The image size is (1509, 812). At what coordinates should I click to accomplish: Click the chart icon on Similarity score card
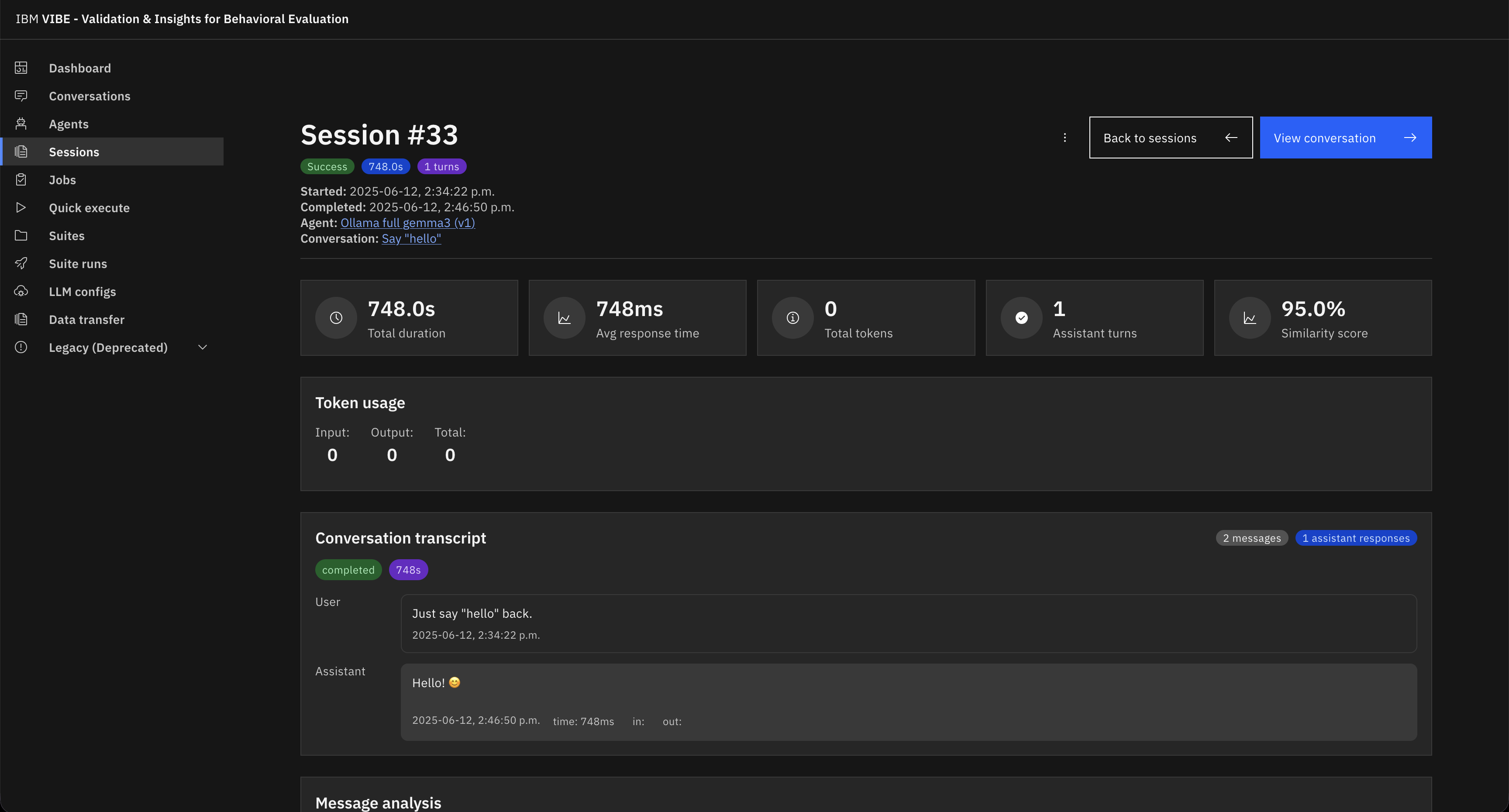pos(1250,317)
